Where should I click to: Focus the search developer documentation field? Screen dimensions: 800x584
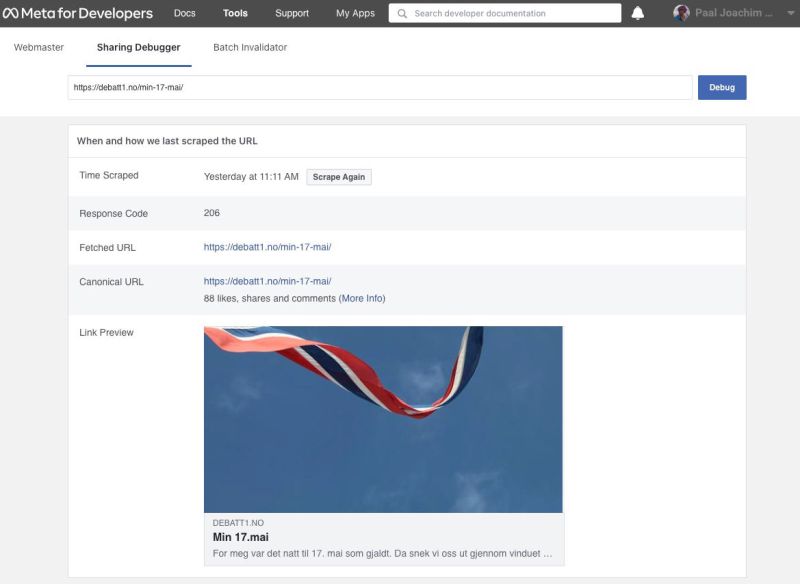(505, 13)
